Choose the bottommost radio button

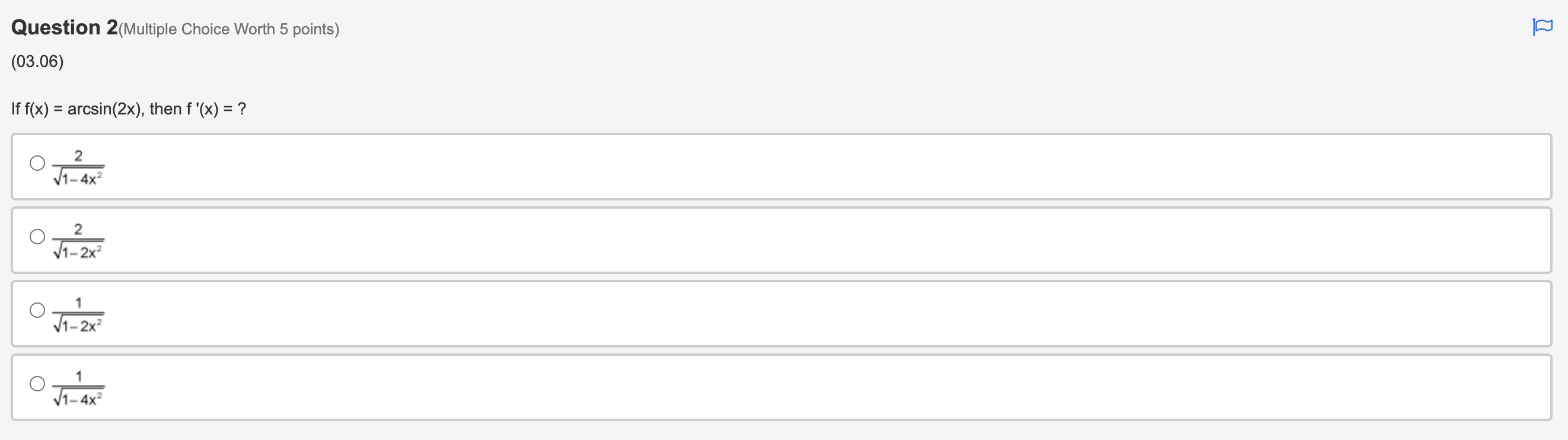37,384
